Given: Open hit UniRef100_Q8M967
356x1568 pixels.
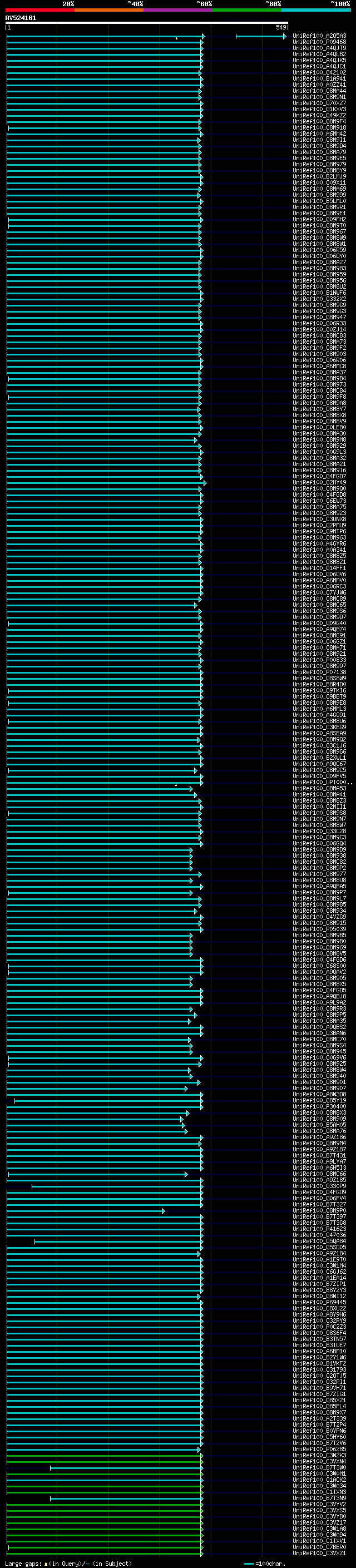Looking at the screenshot, I should pyautogui.click(x=319, y=232).
